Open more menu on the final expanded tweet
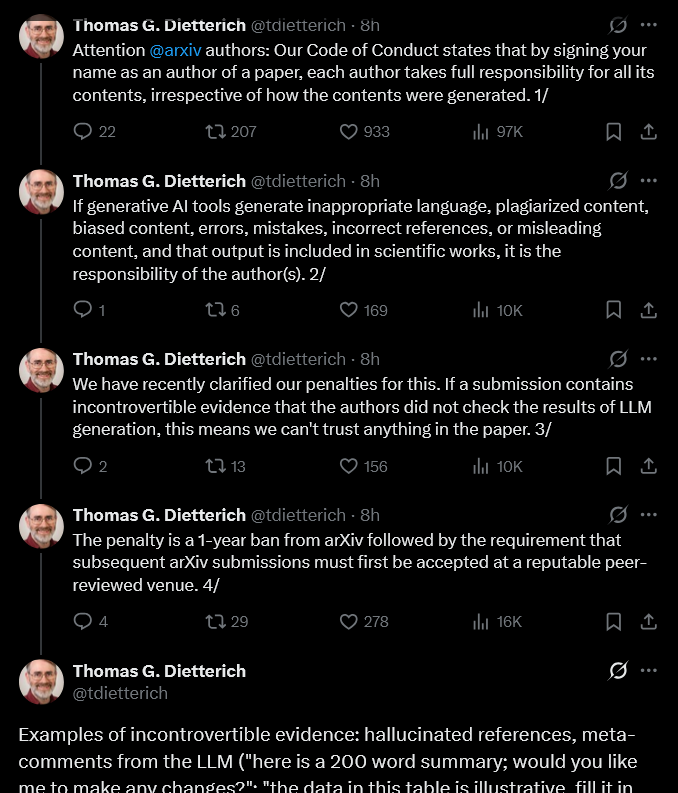Image resolution: width=678 pixels, height=793 pixels. click(648, 671)
